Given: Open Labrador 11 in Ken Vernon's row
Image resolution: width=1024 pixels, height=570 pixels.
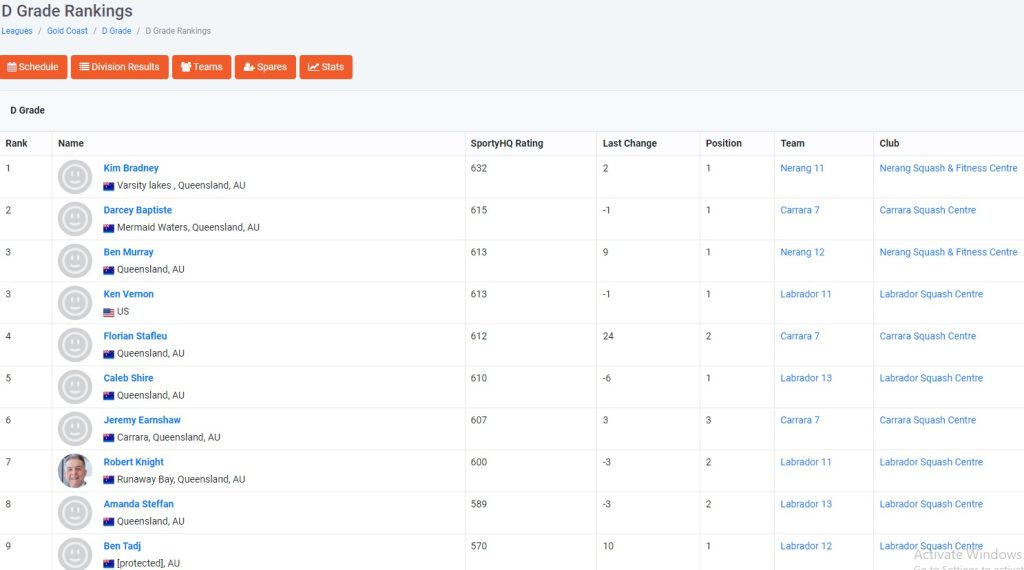Looking at the screenshot, I should click(x=805, y=294).
